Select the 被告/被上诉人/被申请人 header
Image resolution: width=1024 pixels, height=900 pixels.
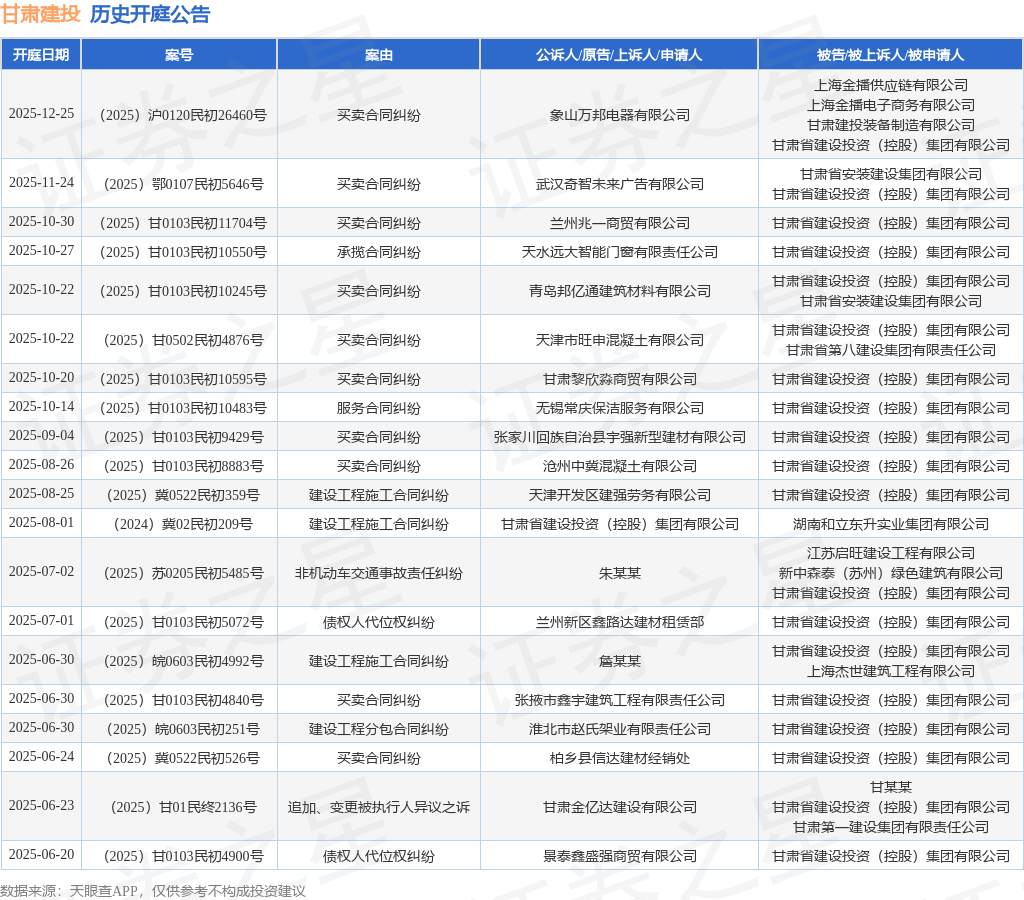coord(891,55)
